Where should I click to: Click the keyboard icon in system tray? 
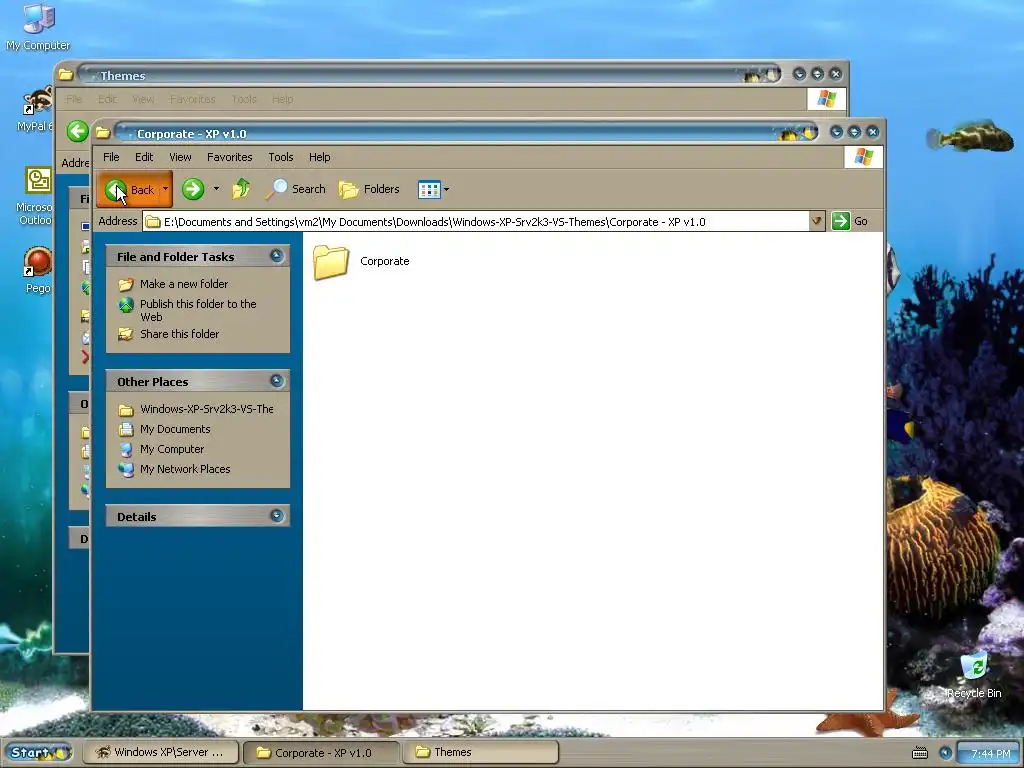(x=920, y=754)
